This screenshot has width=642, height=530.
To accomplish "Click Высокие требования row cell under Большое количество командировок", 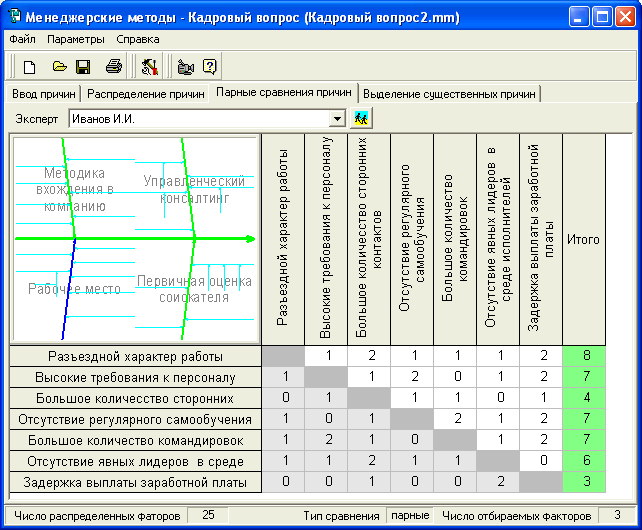I will (x=455, y=376).
